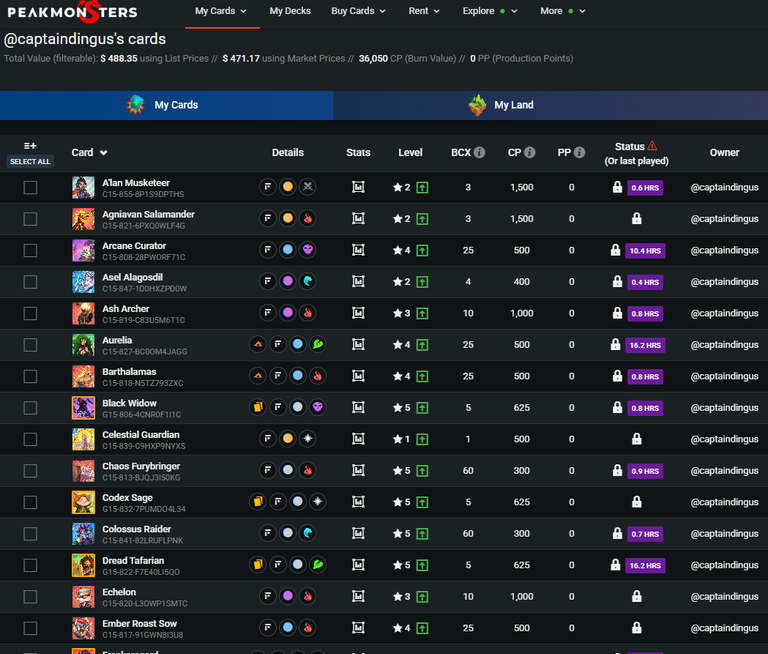
Task: Go to PeakMonsters home logo
Action: coord(72,12)
